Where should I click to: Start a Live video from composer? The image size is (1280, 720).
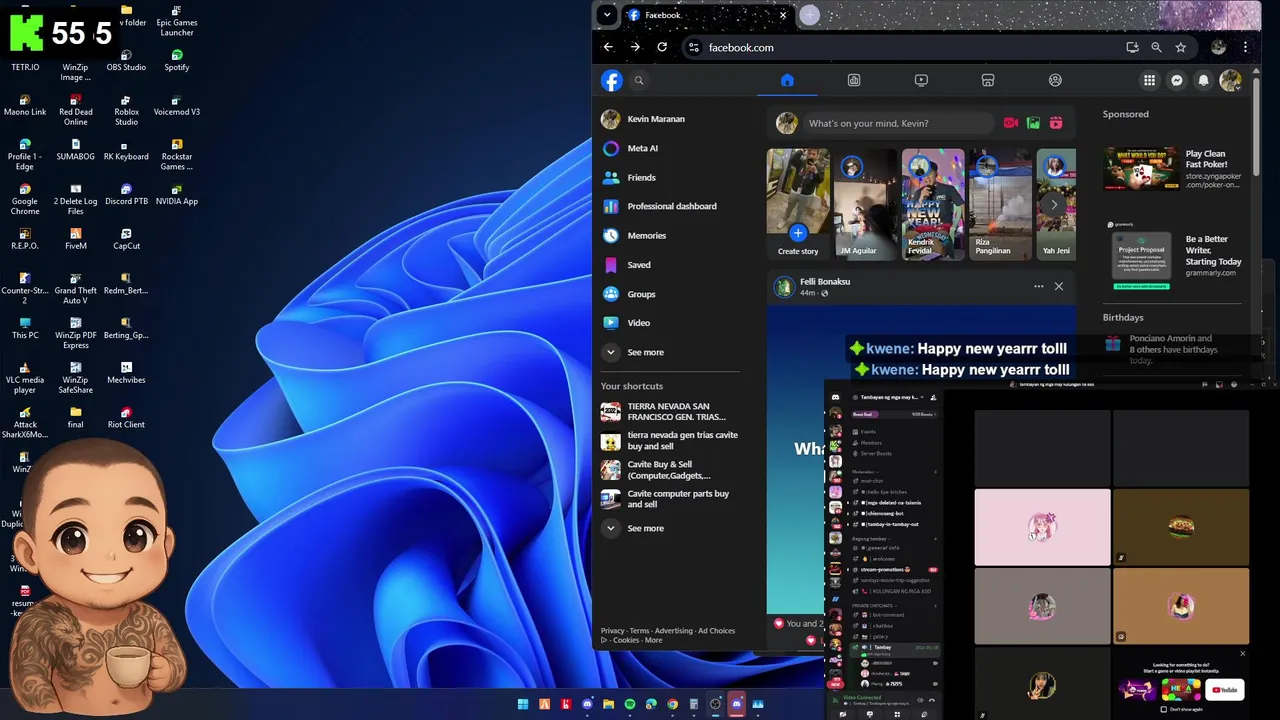pos(1011,123)
